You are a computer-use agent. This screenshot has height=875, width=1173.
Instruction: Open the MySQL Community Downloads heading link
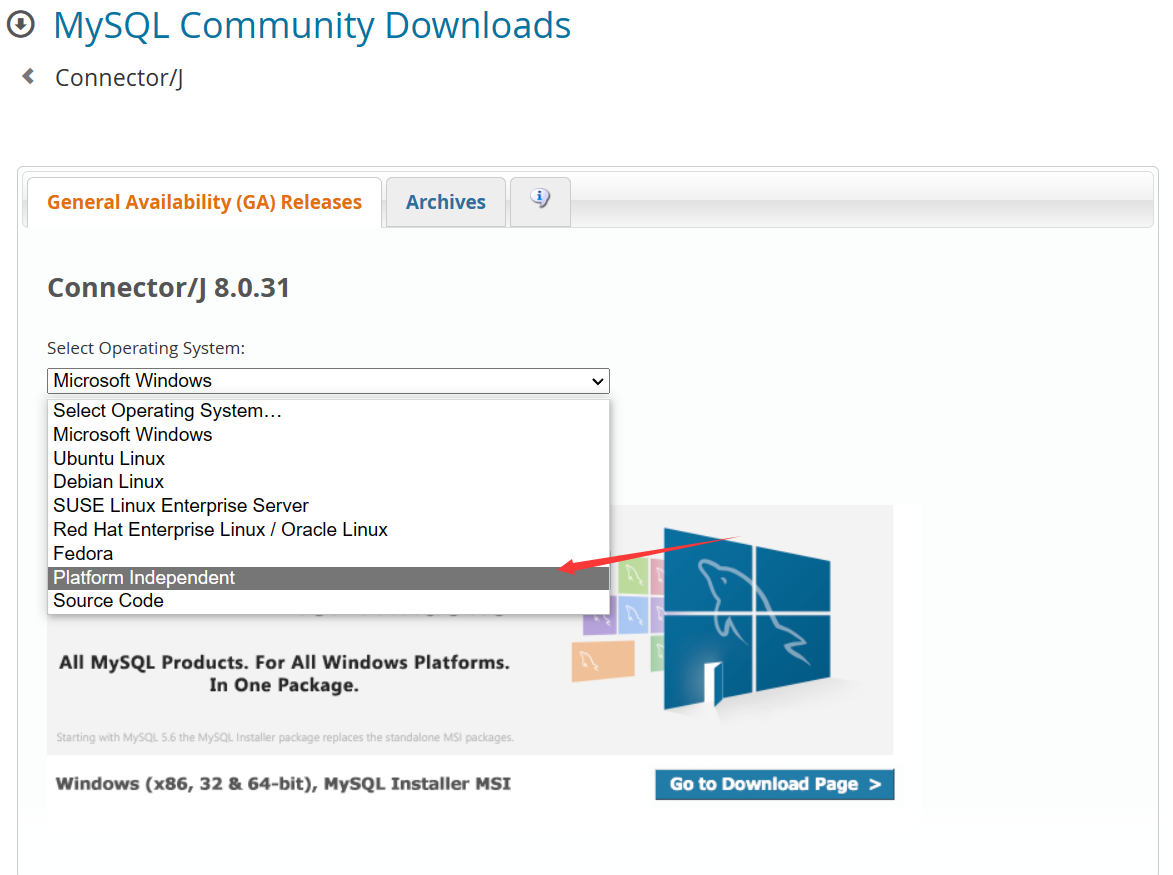tap(312, 25)
